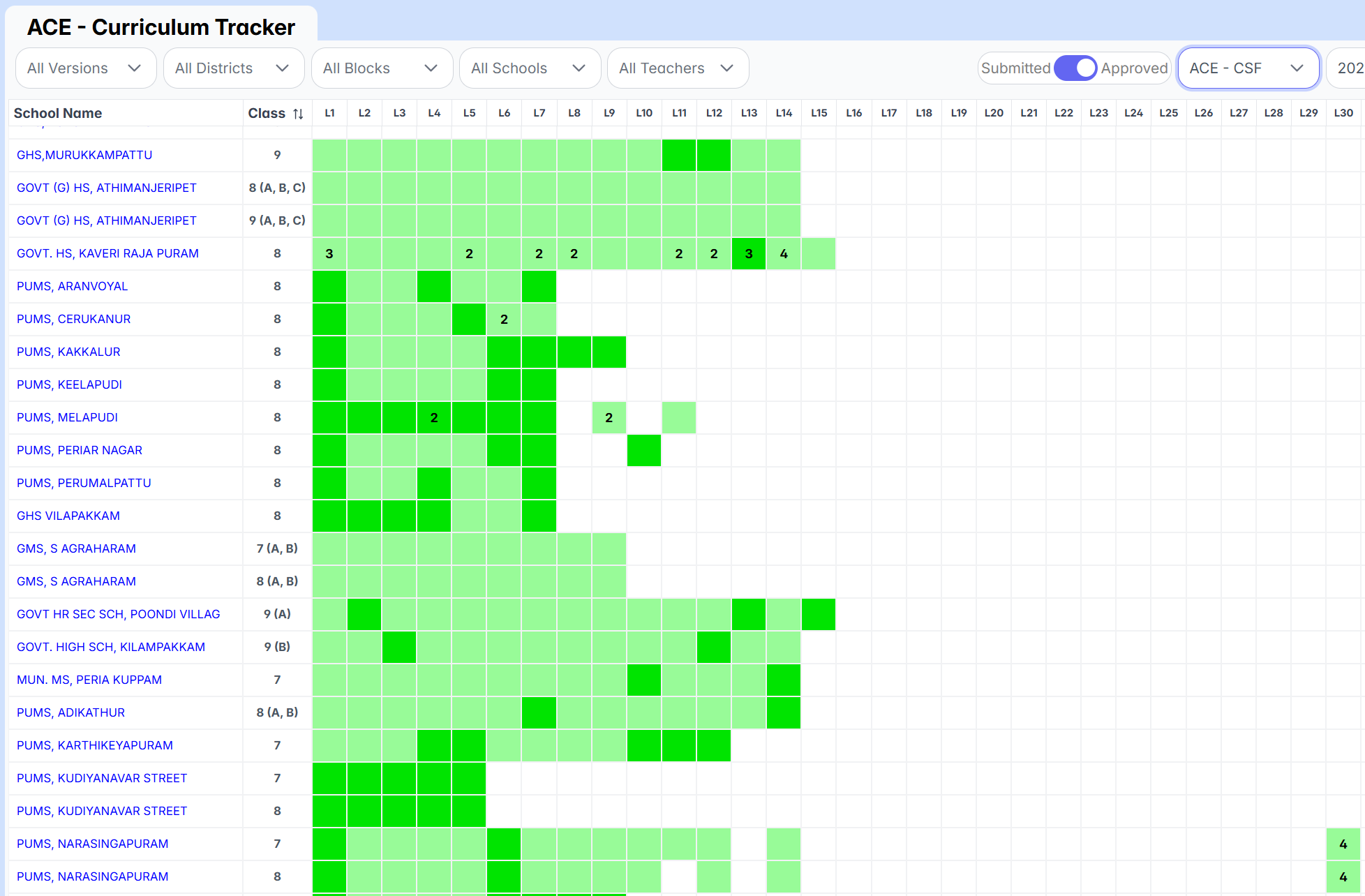Viewport: 1365px width, 896px height.
Task: Click L14 cell with 4 in Kaveri Raja Puram row
Action: [784, 254]
